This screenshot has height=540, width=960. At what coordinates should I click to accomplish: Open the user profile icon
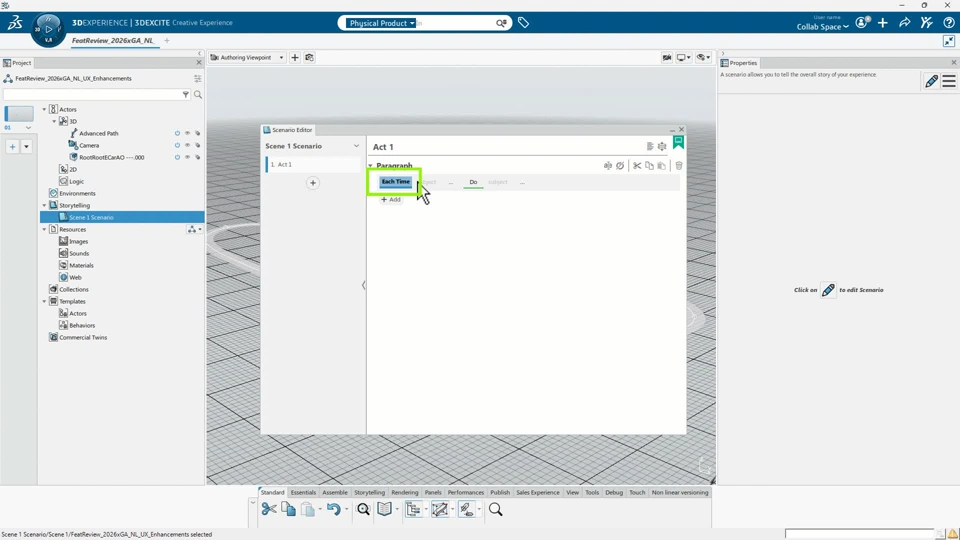click(863, 23)
